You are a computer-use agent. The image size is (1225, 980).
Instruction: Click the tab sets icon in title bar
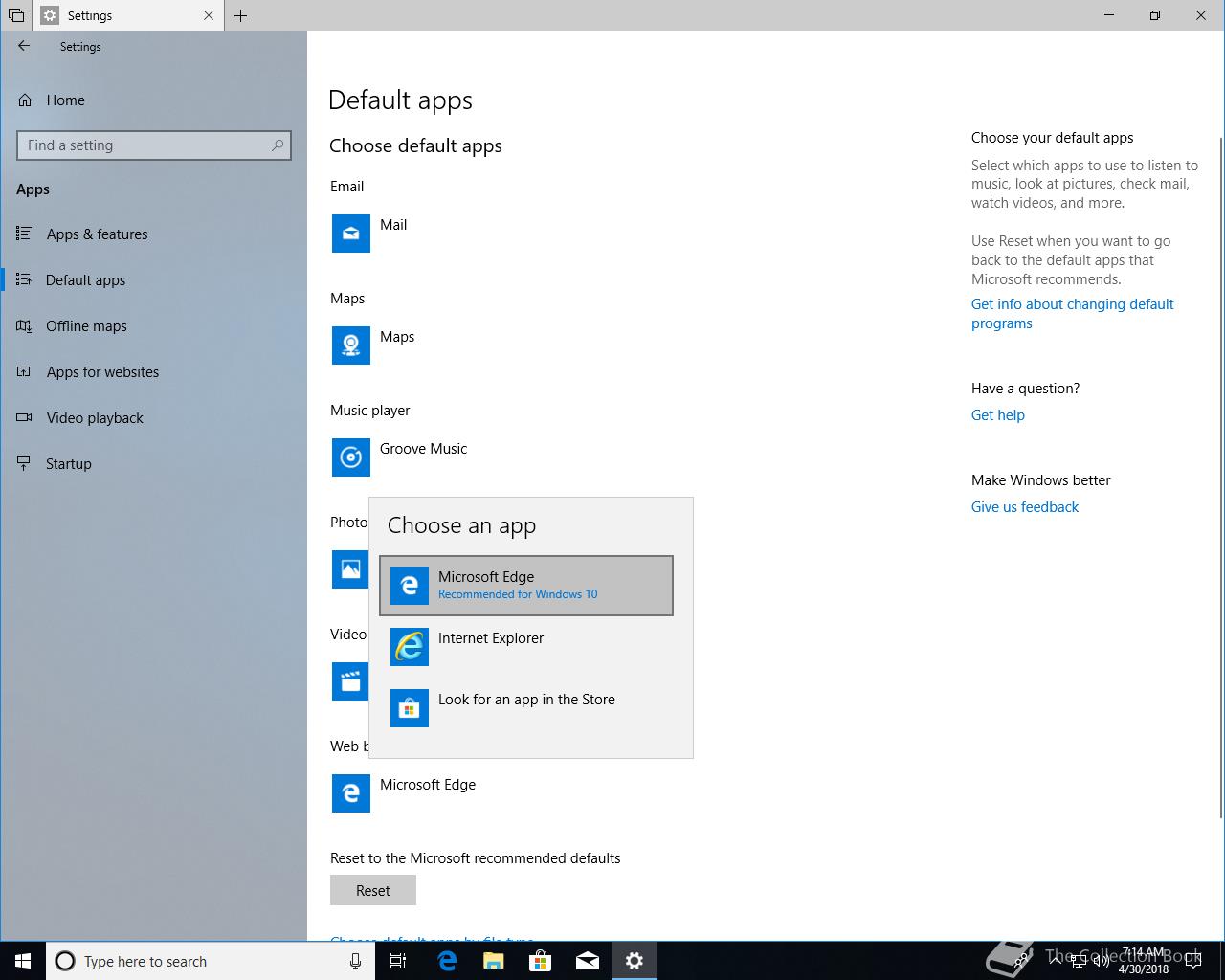(x=16, y=15)
